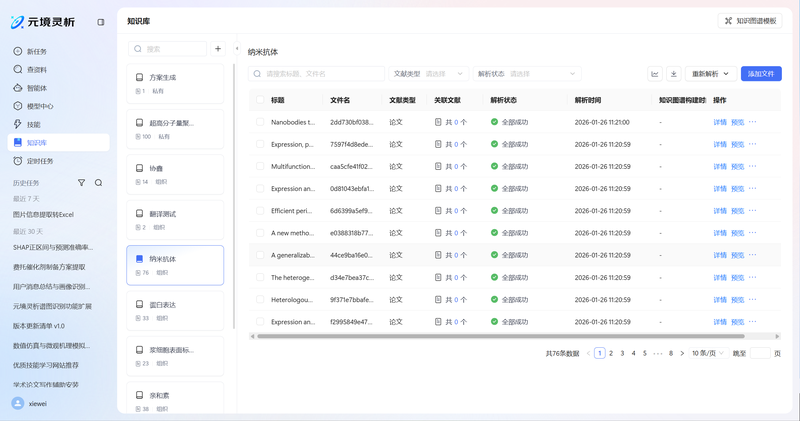Click the history filter funnel icon
The width and height of the screenshot is (800, 421).
point(81,183)
